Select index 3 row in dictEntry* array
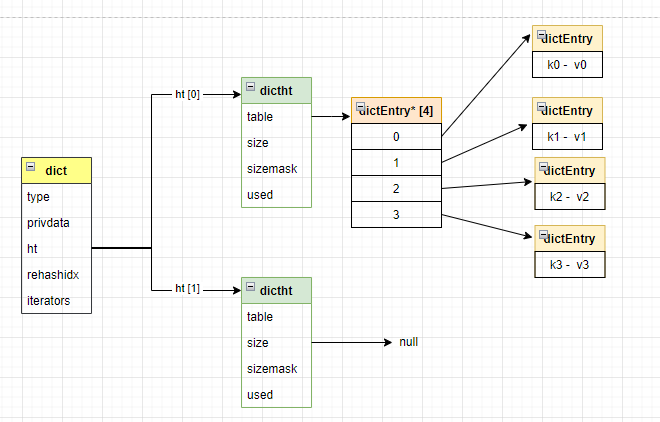Viewport: 660px width, 422px height. click(396, 214)
